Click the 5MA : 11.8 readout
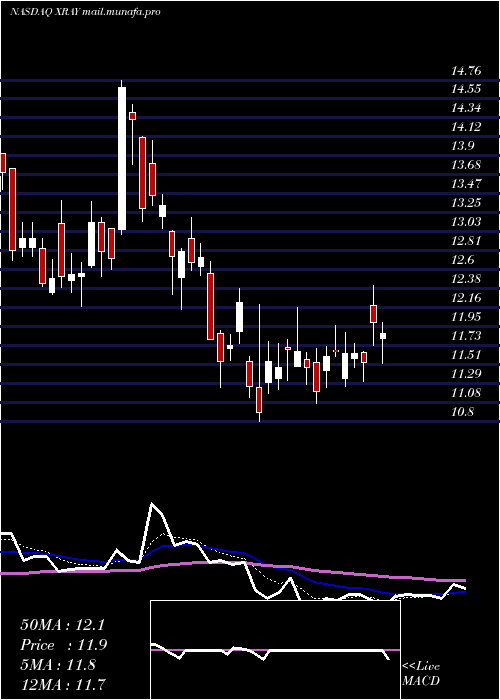500x700 pixels. click(58, 665)
